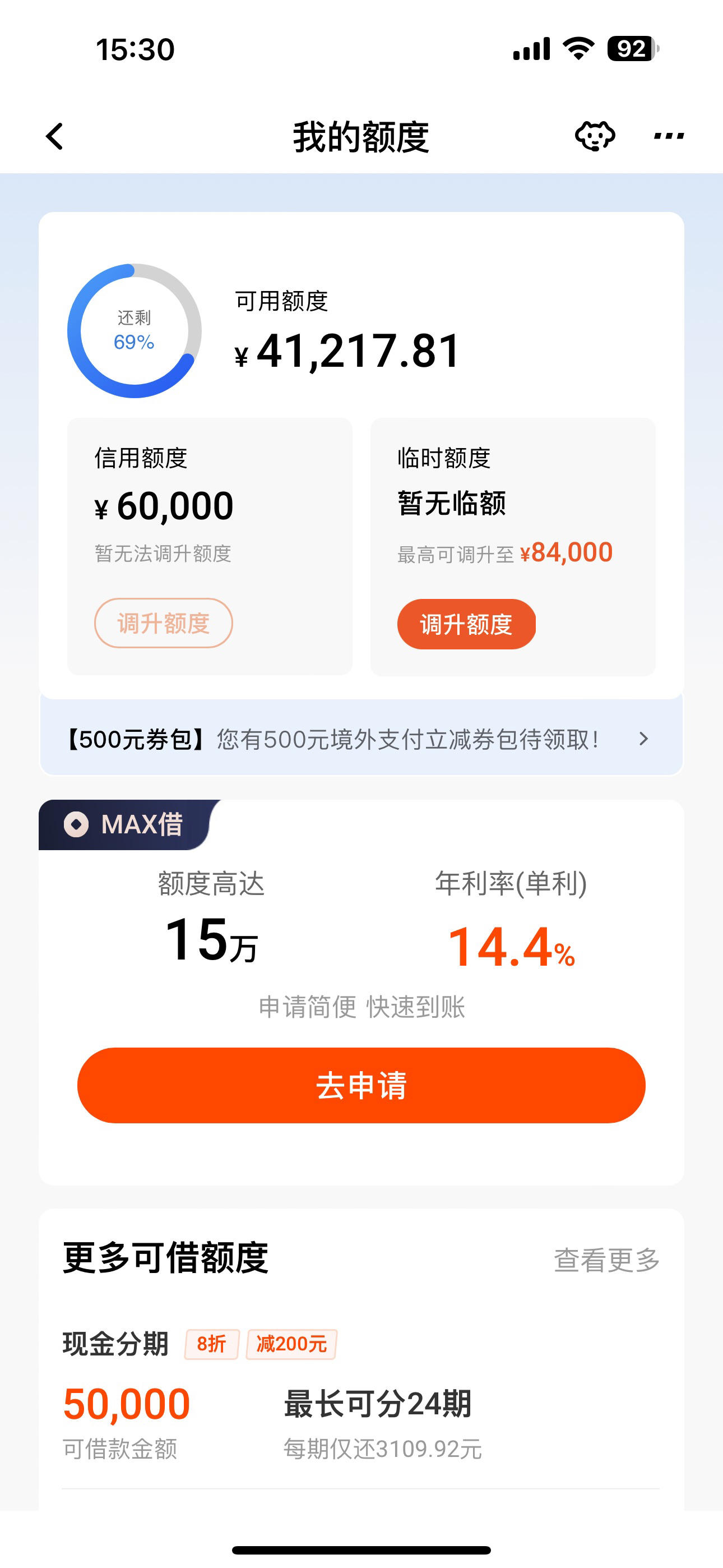
Task: Tap the back arrow icon
Action: pyautogui.click(x=55, y=136)
